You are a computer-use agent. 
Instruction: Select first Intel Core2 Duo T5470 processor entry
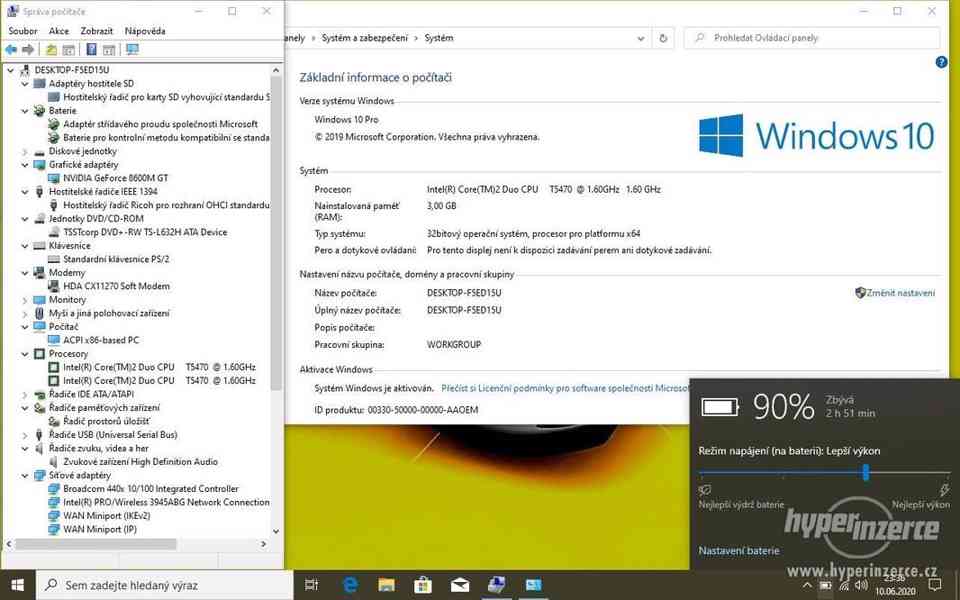coord(159,367)
